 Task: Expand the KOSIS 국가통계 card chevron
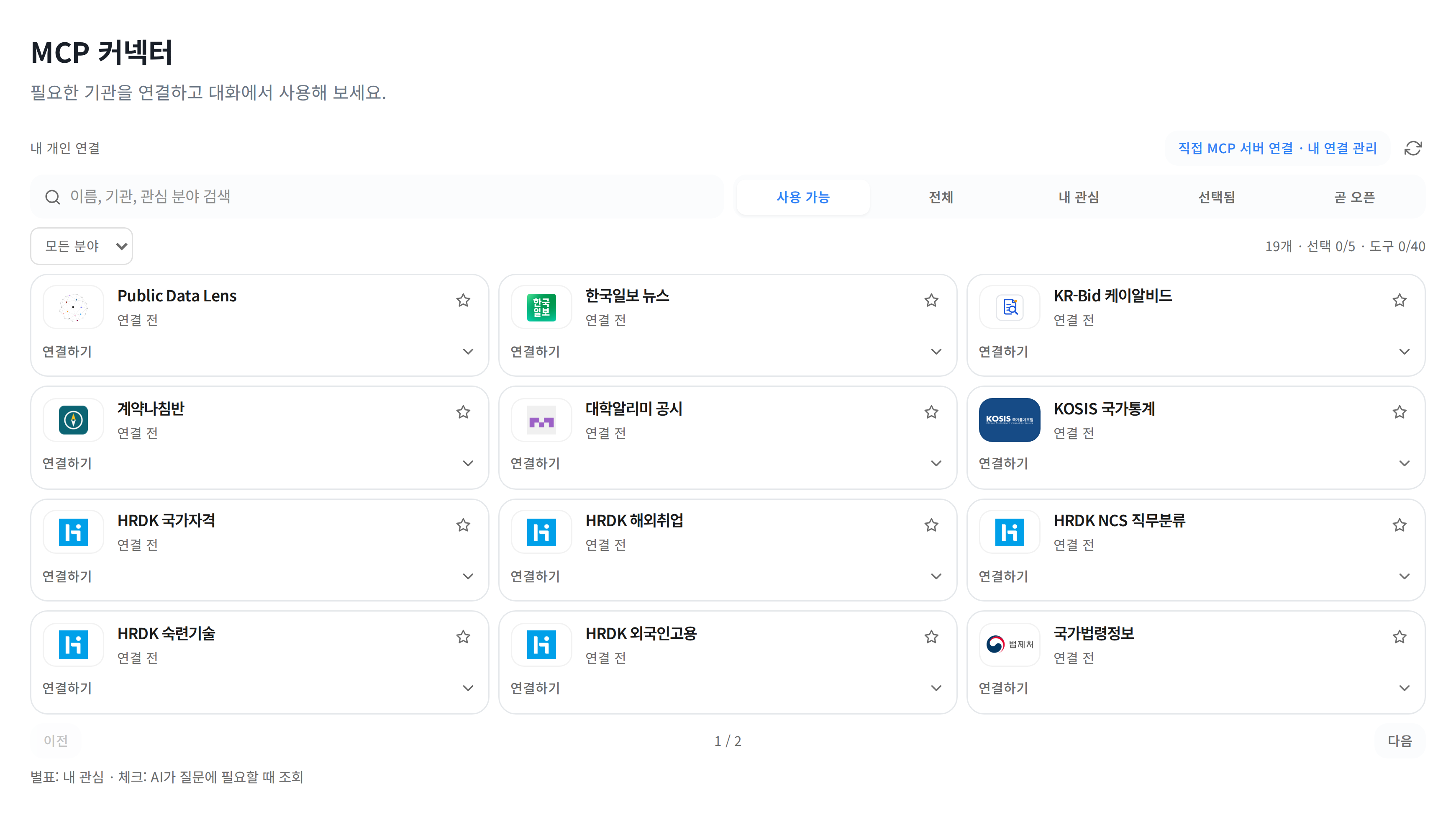coord(1404,464)
